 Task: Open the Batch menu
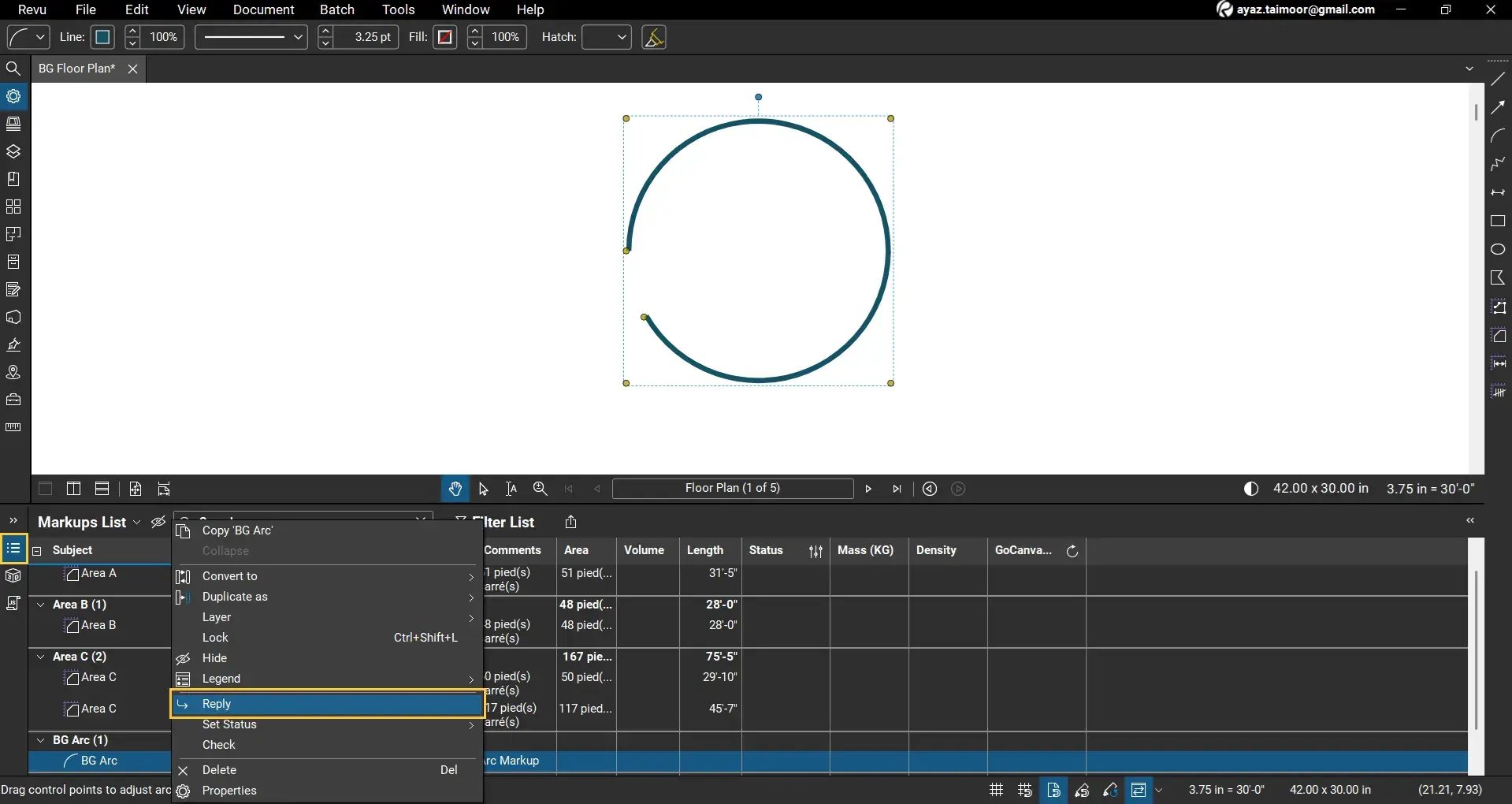click(336, 9)
